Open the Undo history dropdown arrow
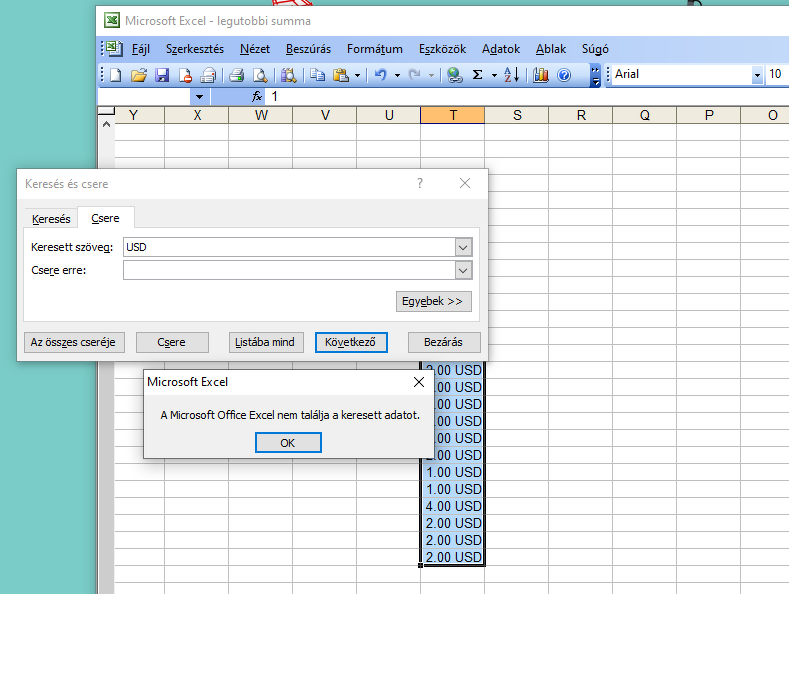Viewport: 804px width, 692px height. coord(397,76)
